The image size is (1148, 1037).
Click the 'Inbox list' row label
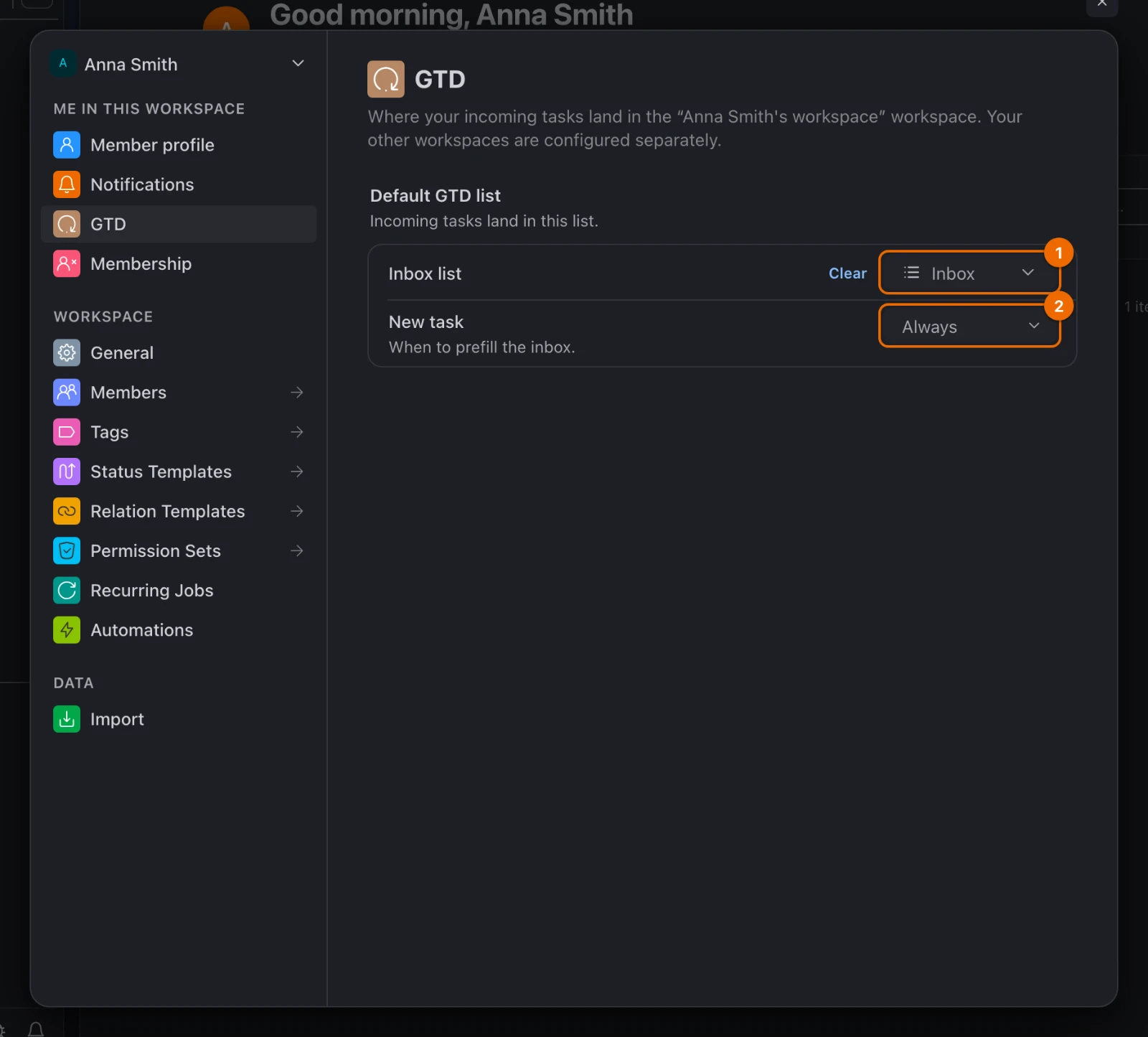[425, 273]
